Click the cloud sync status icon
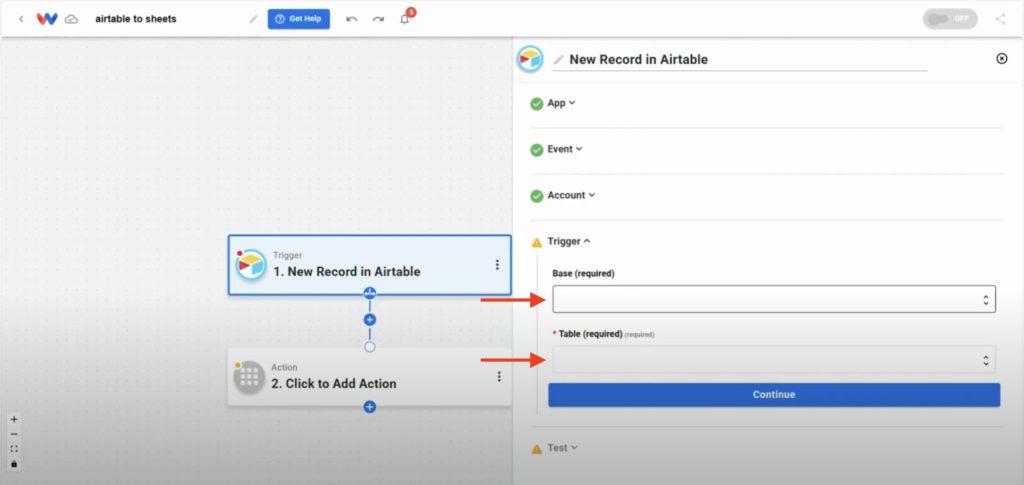Image resolution: width=1024 pixels, height=485 pixels. tap(71, 20)
